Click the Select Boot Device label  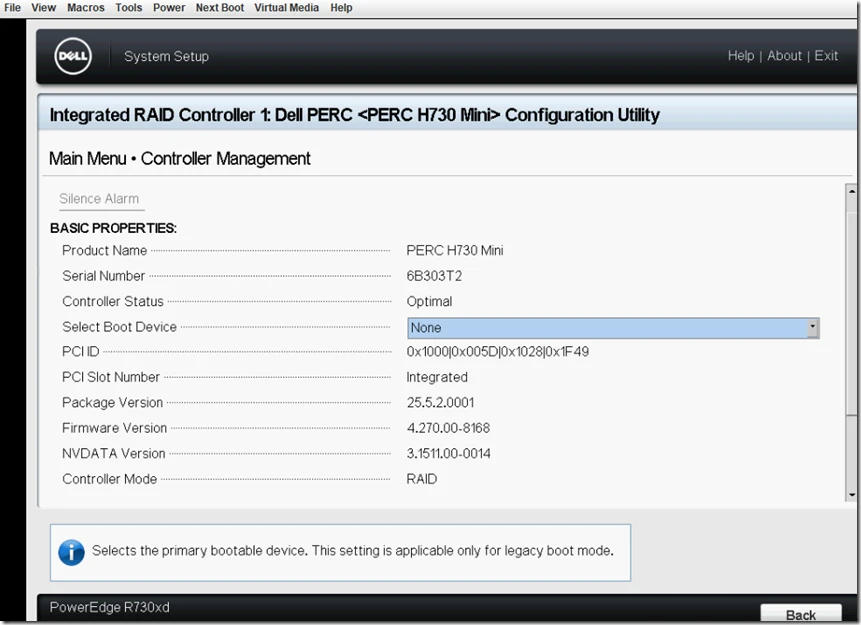[119, 327]
